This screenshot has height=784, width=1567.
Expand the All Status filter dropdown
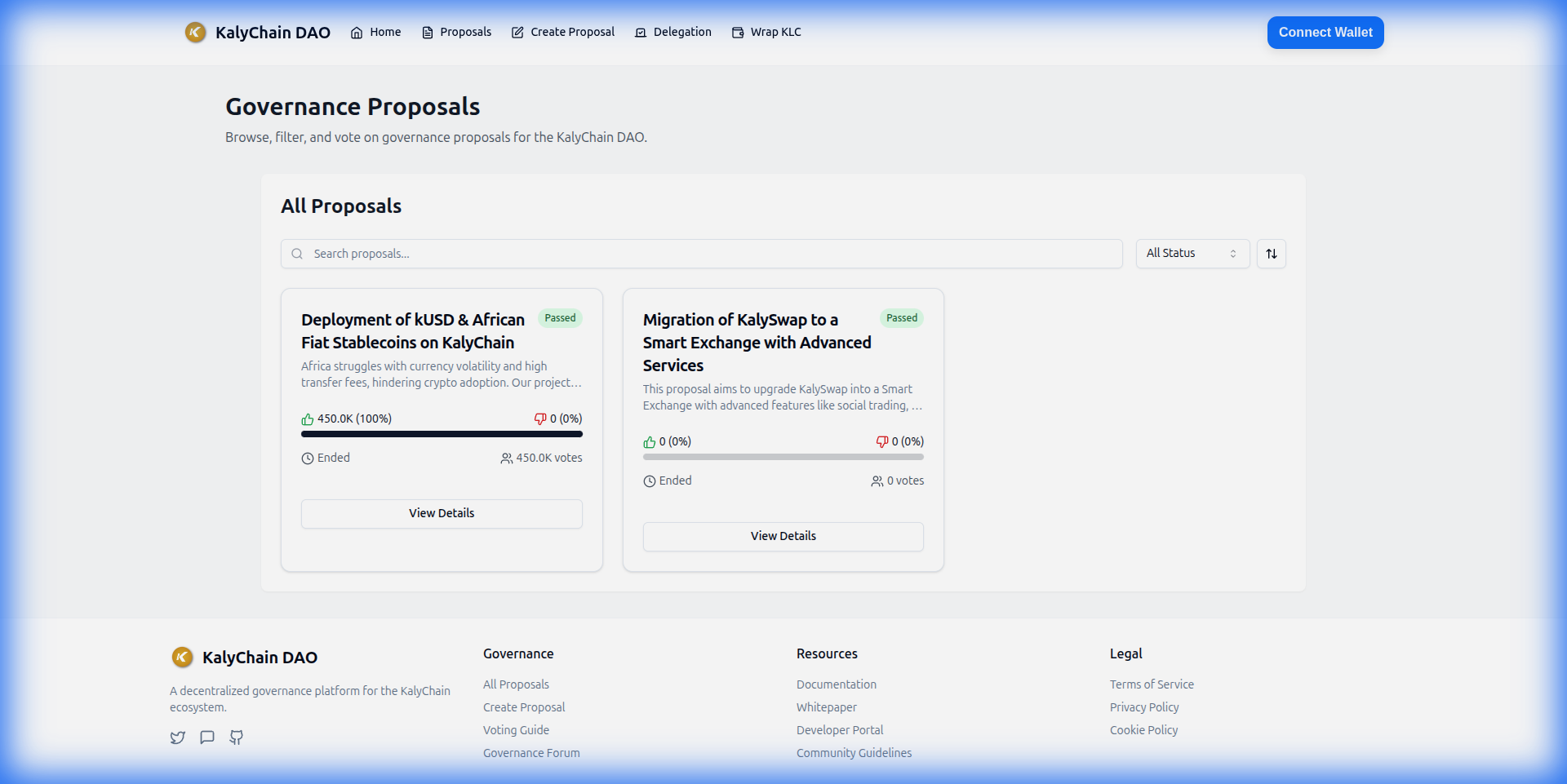(1192, 254)
